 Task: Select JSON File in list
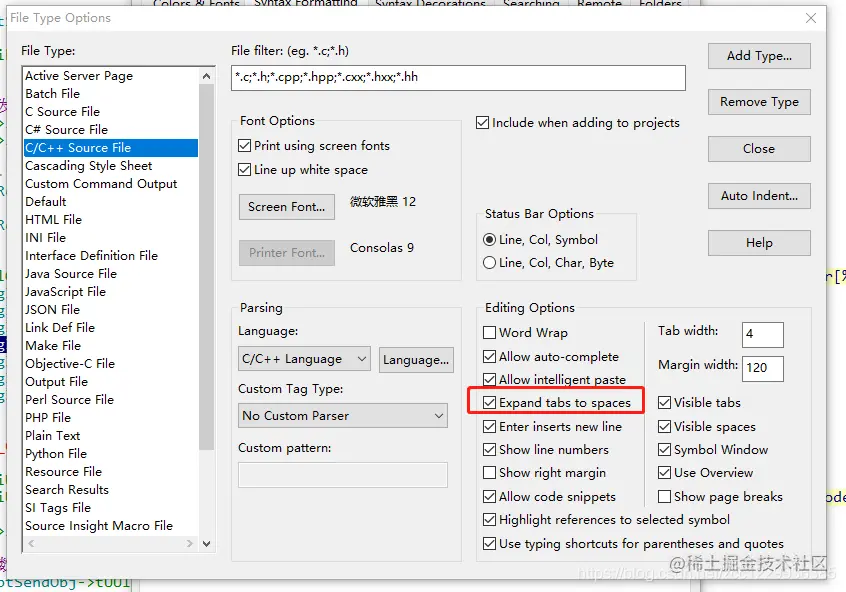click(111, 310)
